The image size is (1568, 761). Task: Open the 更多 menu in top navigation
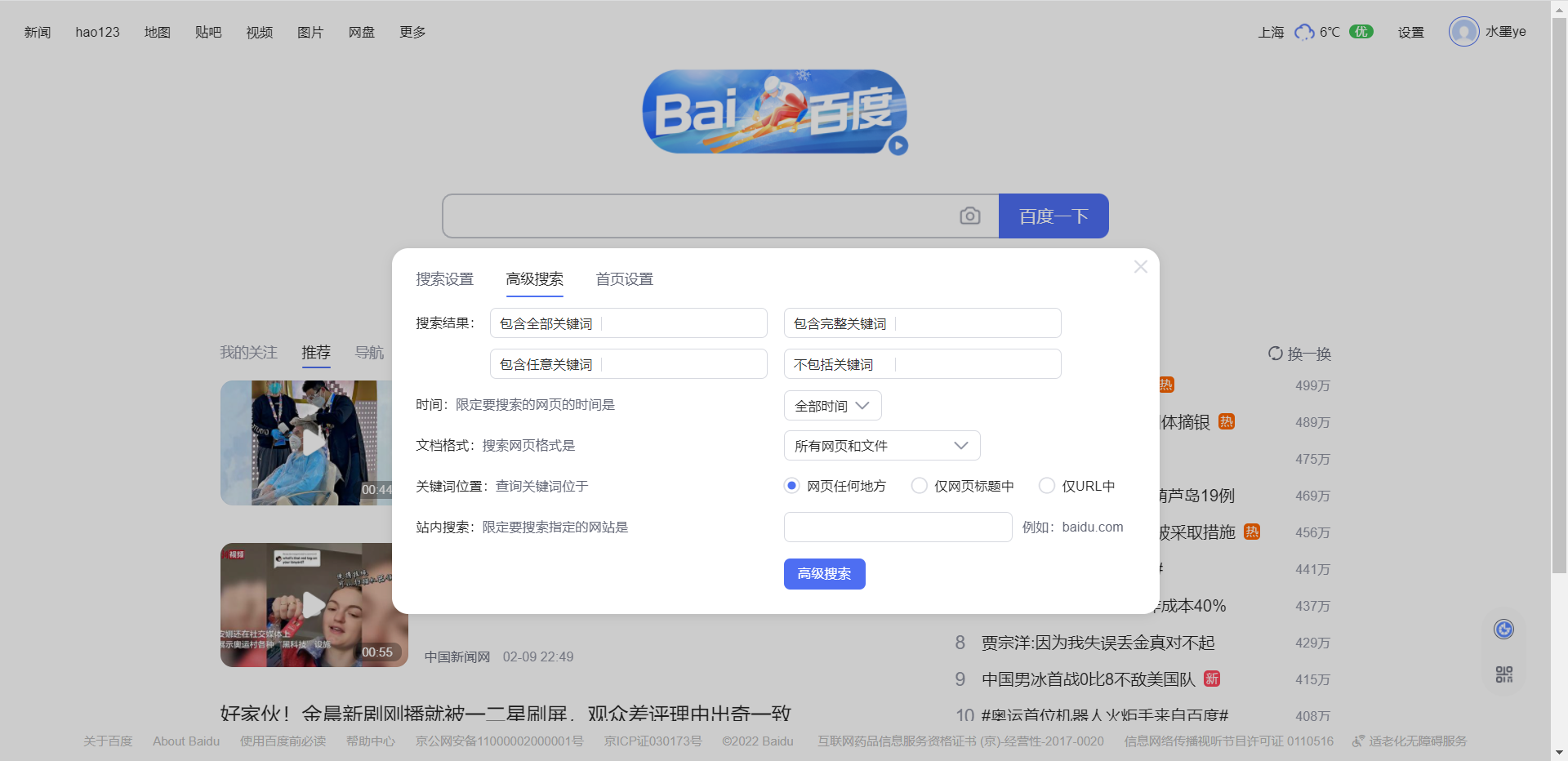point(412,32)
